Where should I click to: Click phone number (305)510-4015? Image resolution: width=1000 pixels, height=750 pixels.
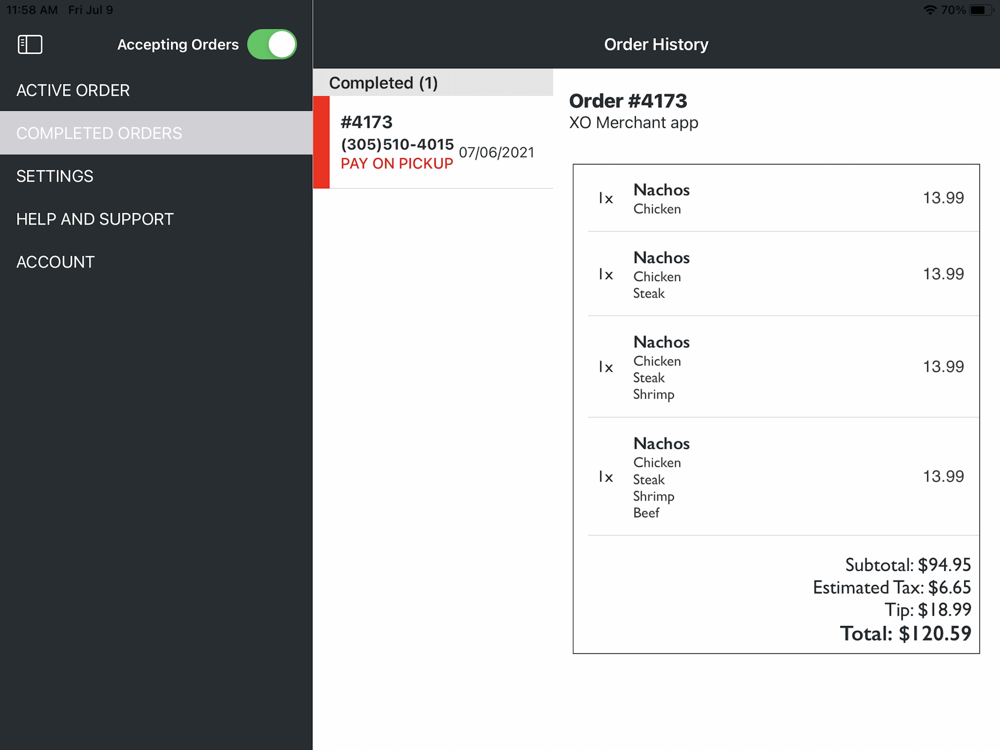click(x=397, y=144)
